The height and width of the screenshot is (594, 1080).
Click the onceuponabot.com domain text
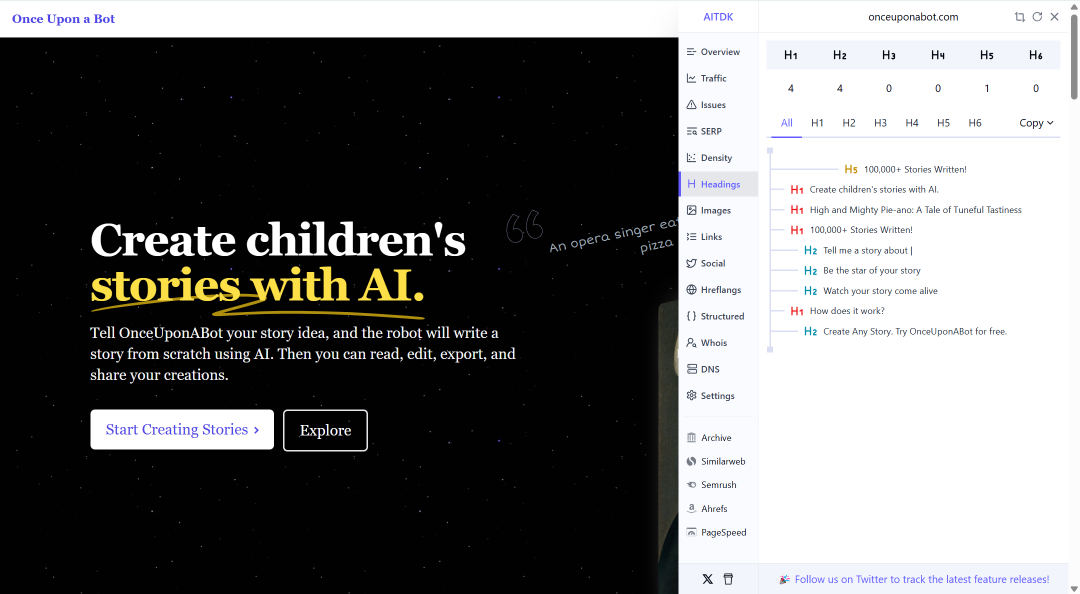(913, 17)
